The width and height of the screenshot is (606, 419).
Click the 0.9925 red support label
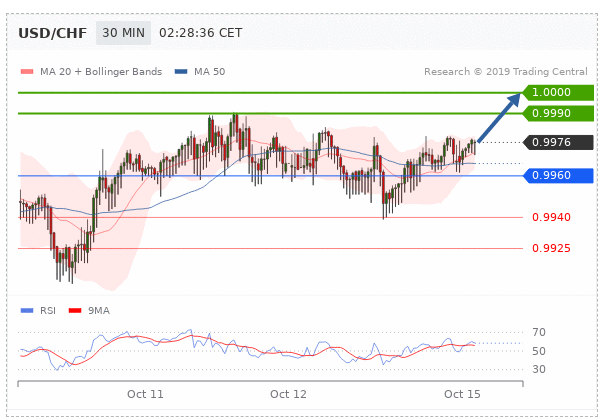tap(551, 248)
